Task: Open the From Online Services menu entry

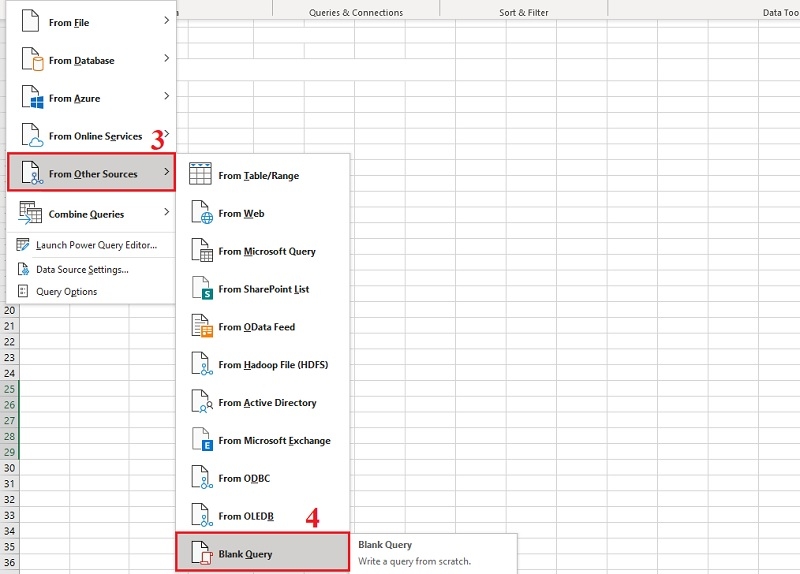Action: (91, 136)
